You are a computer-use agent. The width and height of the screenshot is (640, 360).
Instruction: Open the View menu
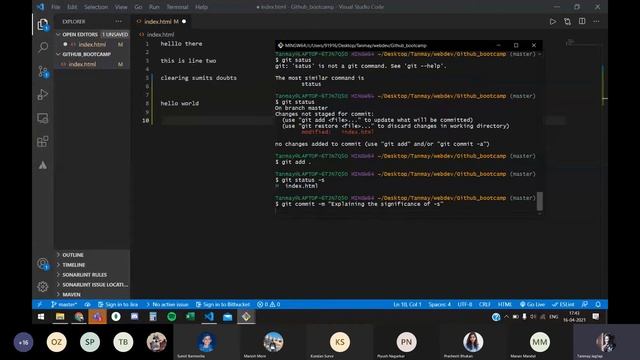click(121, 7)
